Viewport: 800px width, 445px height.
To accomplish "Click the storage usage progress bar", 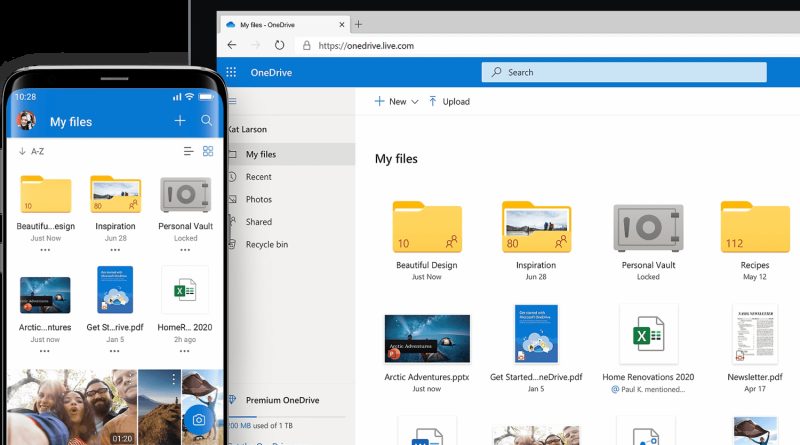I will [x=287, y=417].
